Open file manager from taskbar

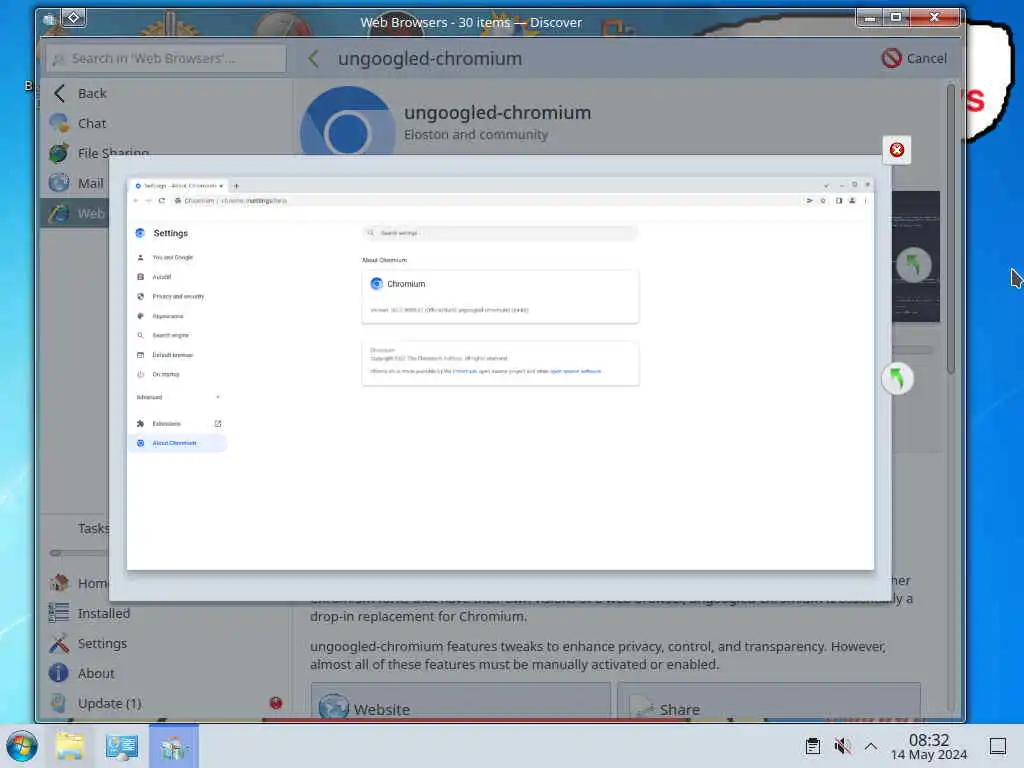(x=70, y=746)
